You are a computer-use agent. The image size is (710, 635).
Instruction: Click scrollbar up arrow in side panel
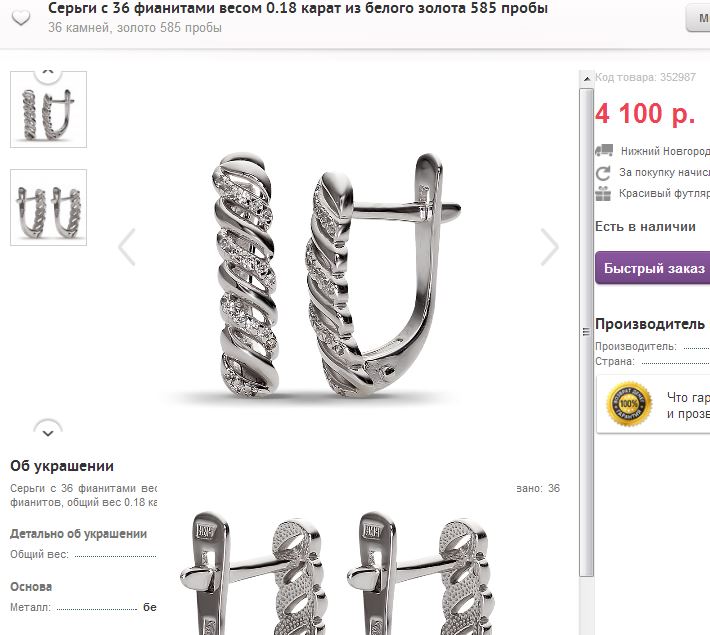click(x=587, y=78)
